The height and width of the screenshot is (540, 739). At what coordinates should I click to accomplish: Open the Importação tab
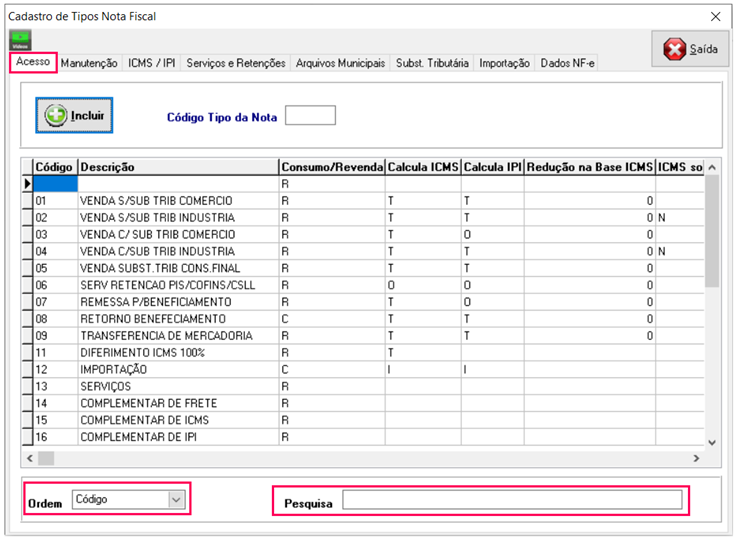click(x=504, y=63)
